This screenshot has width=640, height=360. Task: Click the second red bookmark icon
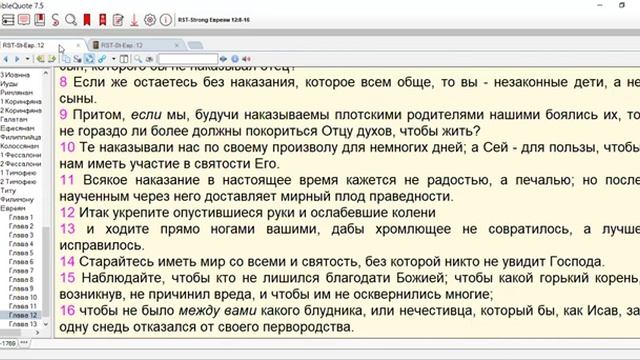point(102,20)
